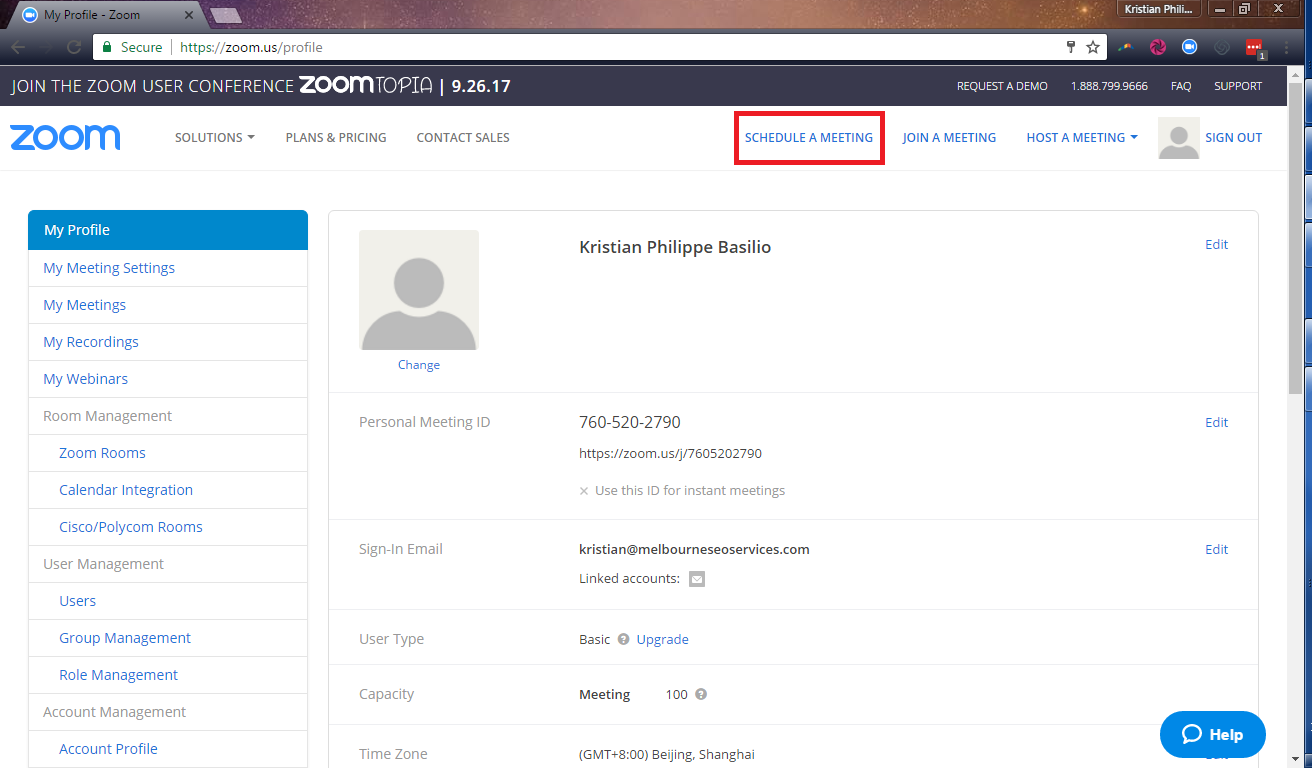Image resolution: width=1312 pixels, height=768 pixels.
Task: Click Join a Meeting
Action: coord(949,138)
